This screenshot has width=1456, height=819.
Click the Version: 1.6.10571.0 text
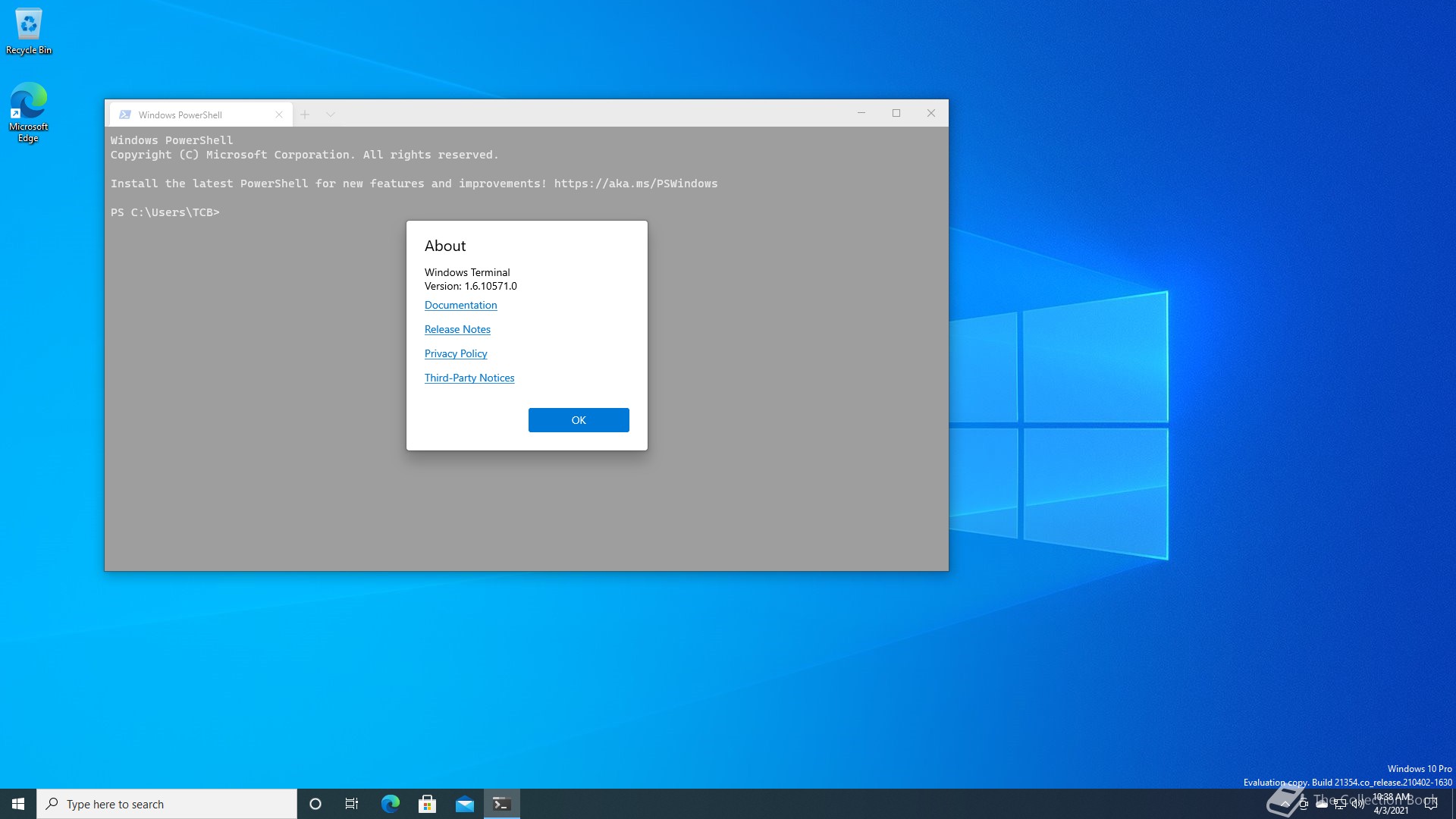point(470,286)
